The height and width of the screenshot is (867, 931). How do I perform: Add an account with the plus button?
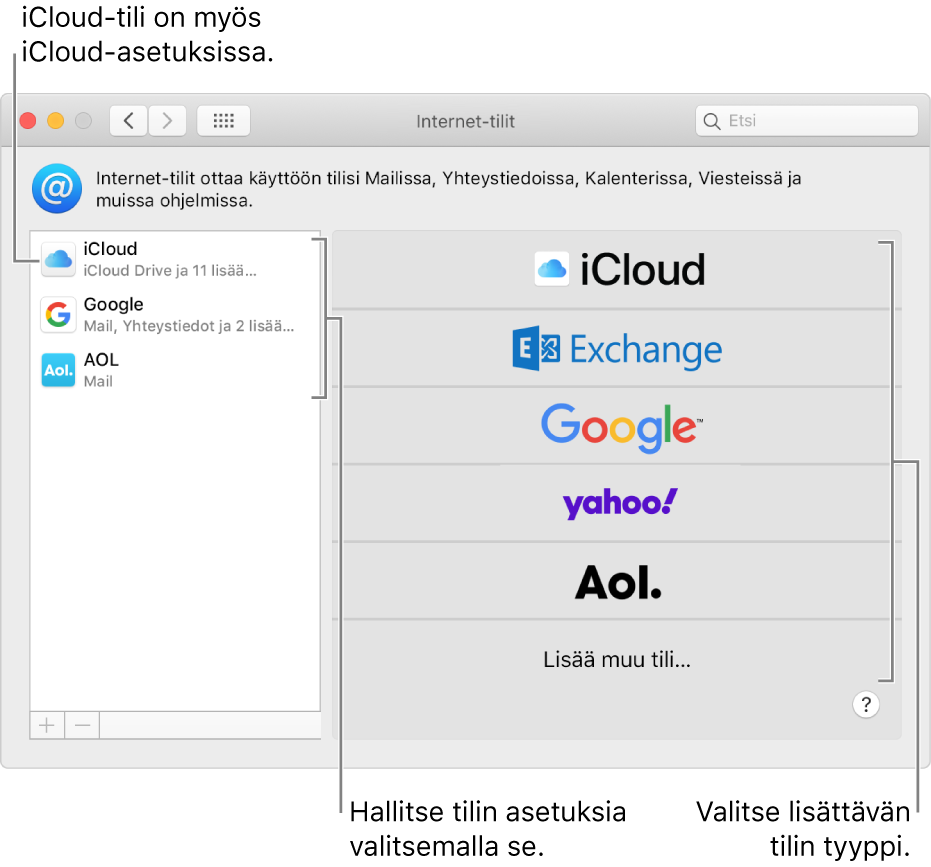[x=47, y=725]
